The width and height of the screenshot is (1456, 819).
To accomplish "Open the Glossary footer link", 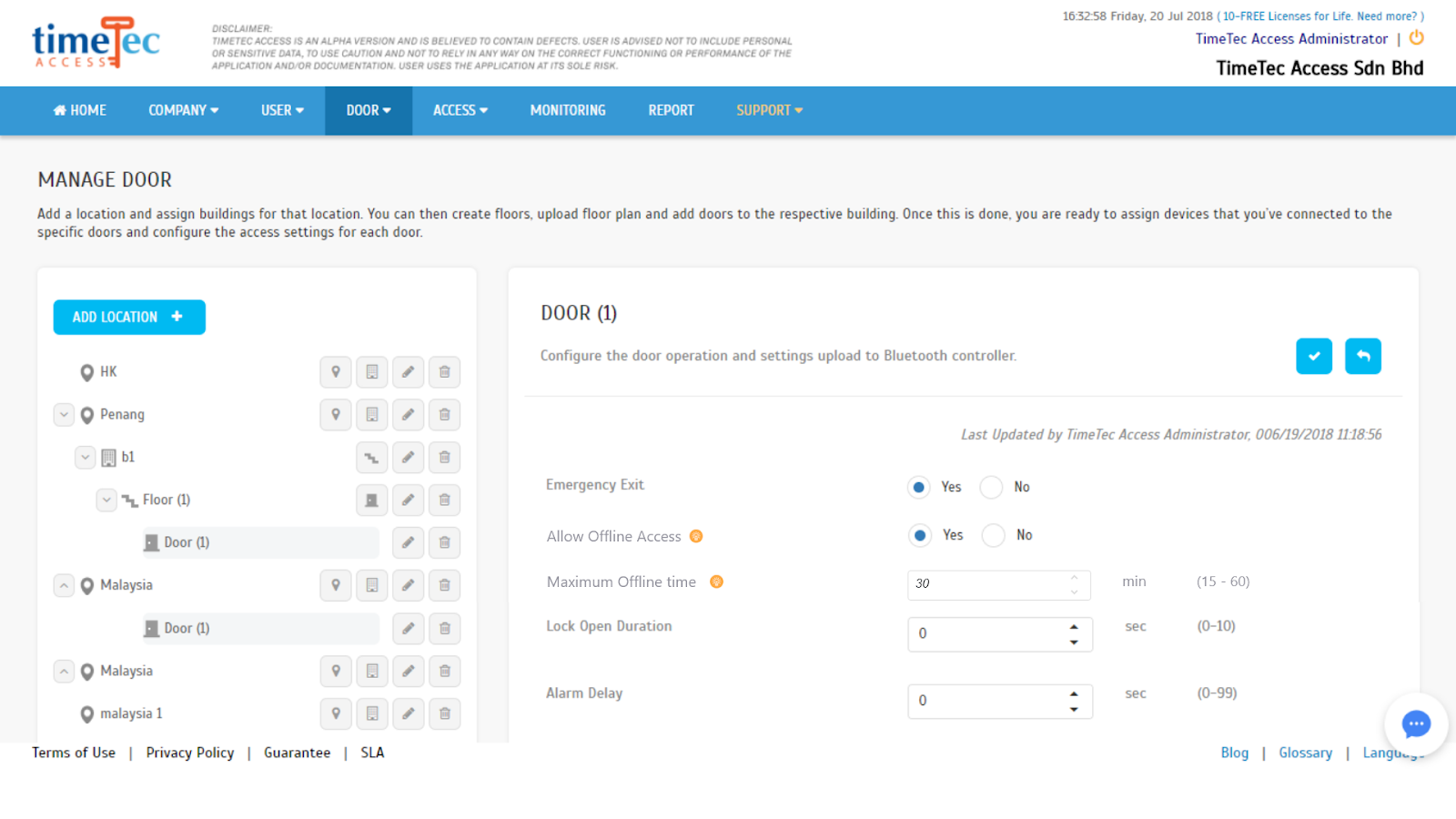I will click(1306, 753).
